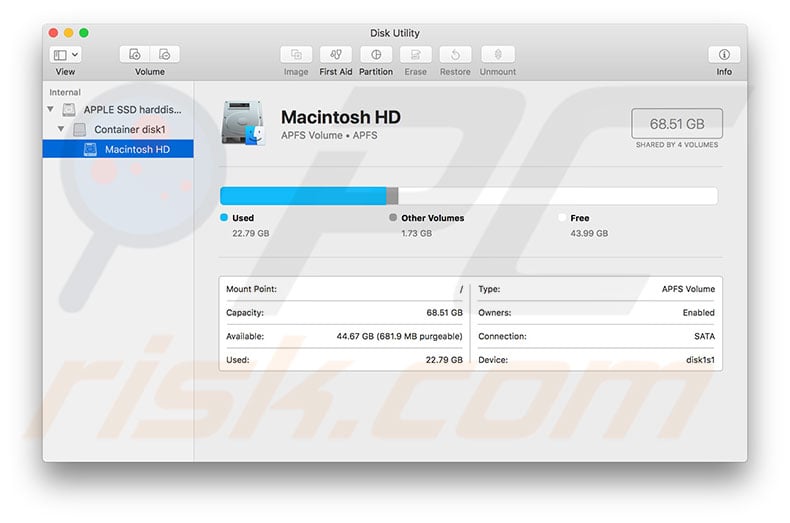
Task: Click the white free space bar segment
Action: click(x=558, y=196)
